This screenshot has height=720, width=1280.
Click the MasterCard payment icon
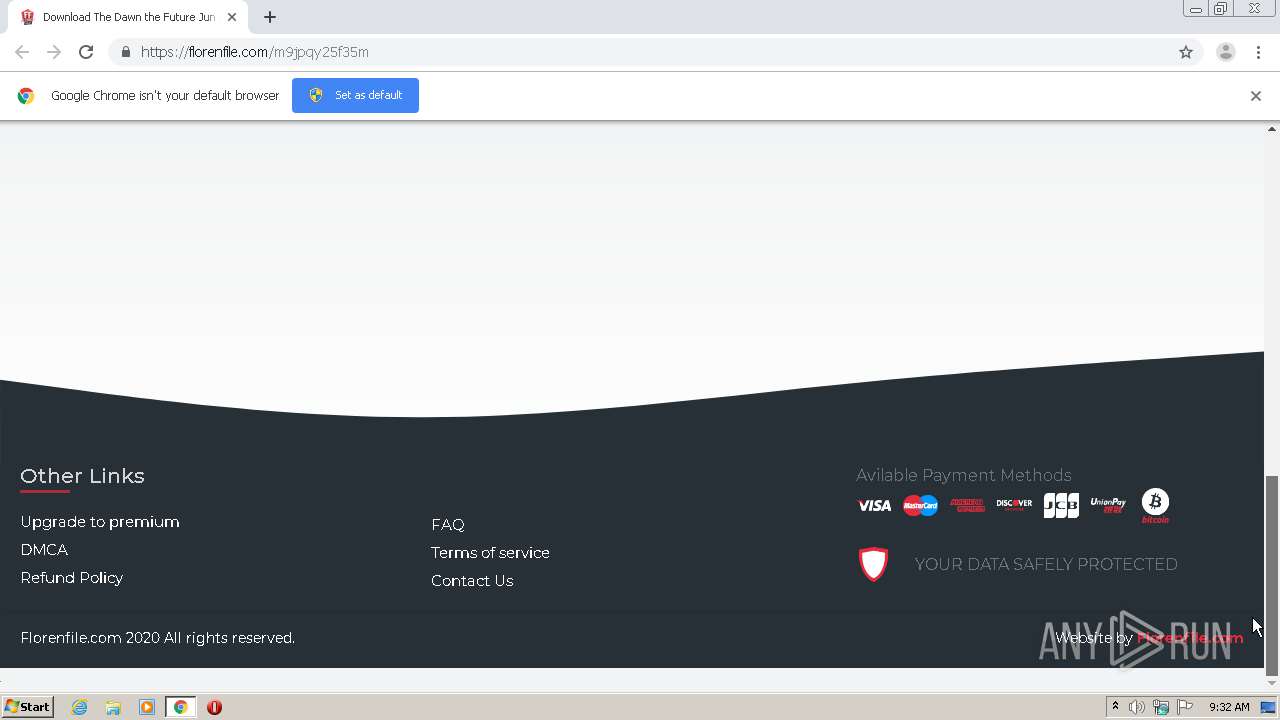tap(920, 506)
